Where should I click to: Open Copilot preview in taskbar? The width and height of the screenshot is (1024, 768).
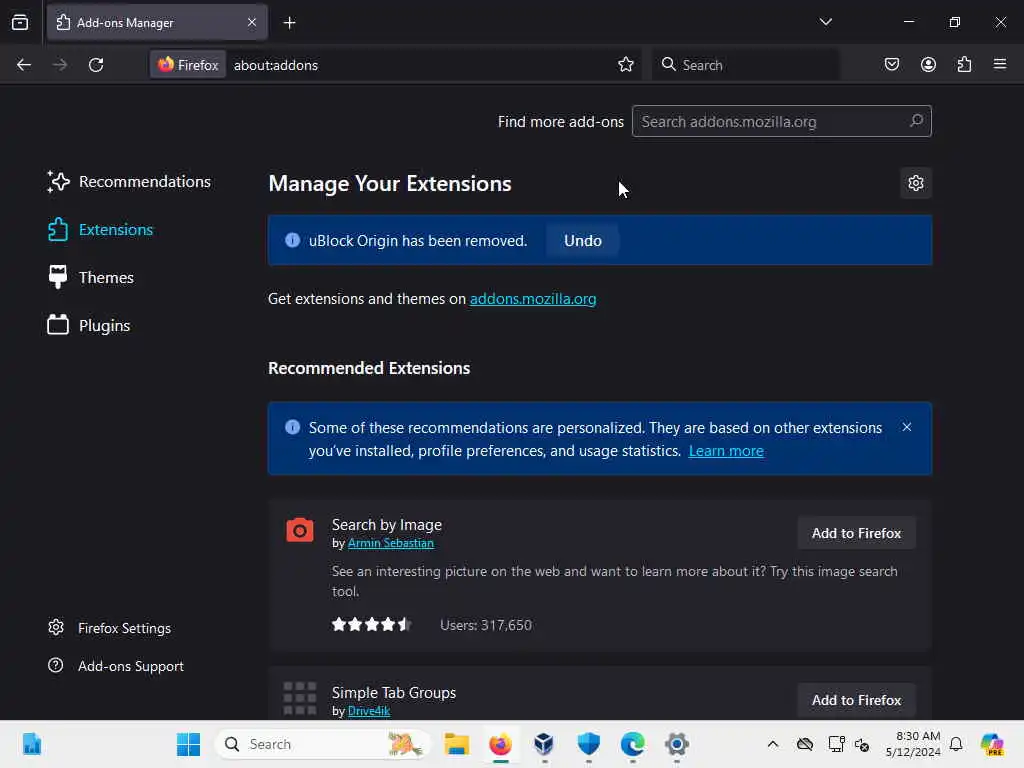click(992, 744)
